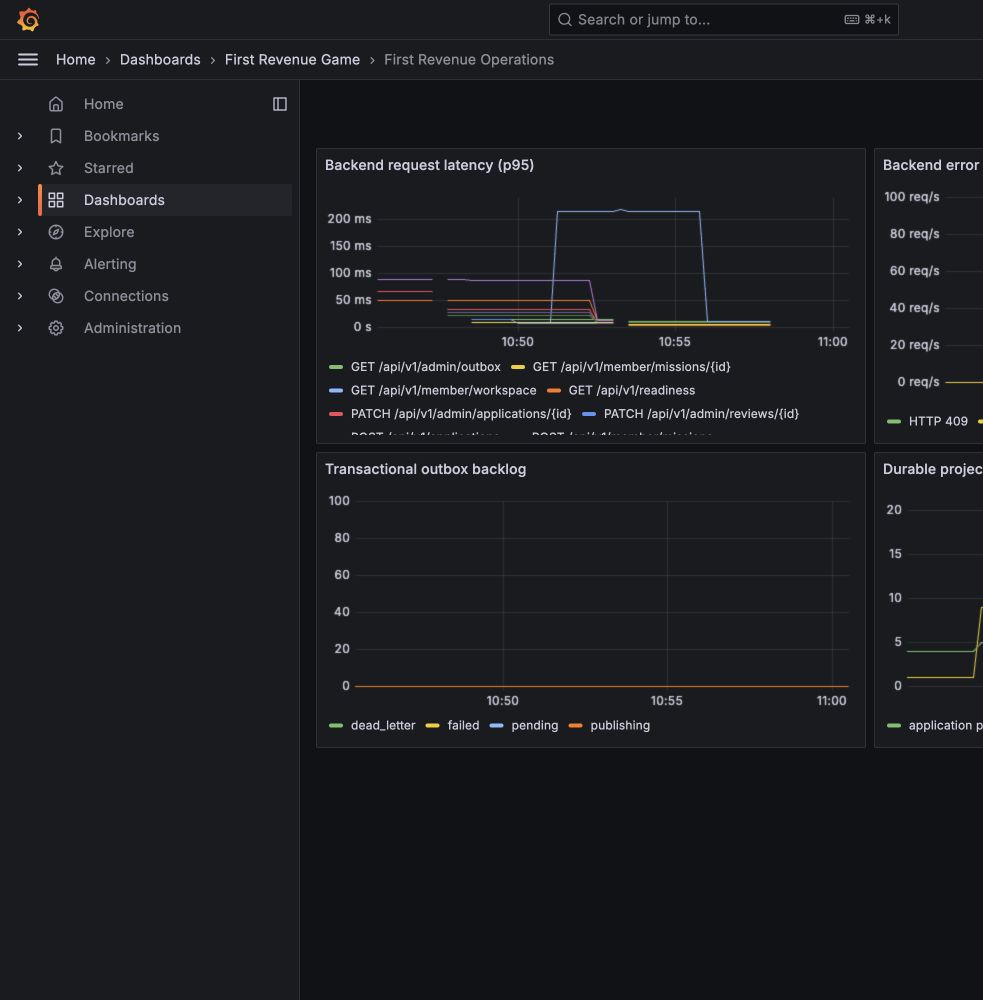Toggle GET /api/v1/readiness legend series

[x=632, y=390]
